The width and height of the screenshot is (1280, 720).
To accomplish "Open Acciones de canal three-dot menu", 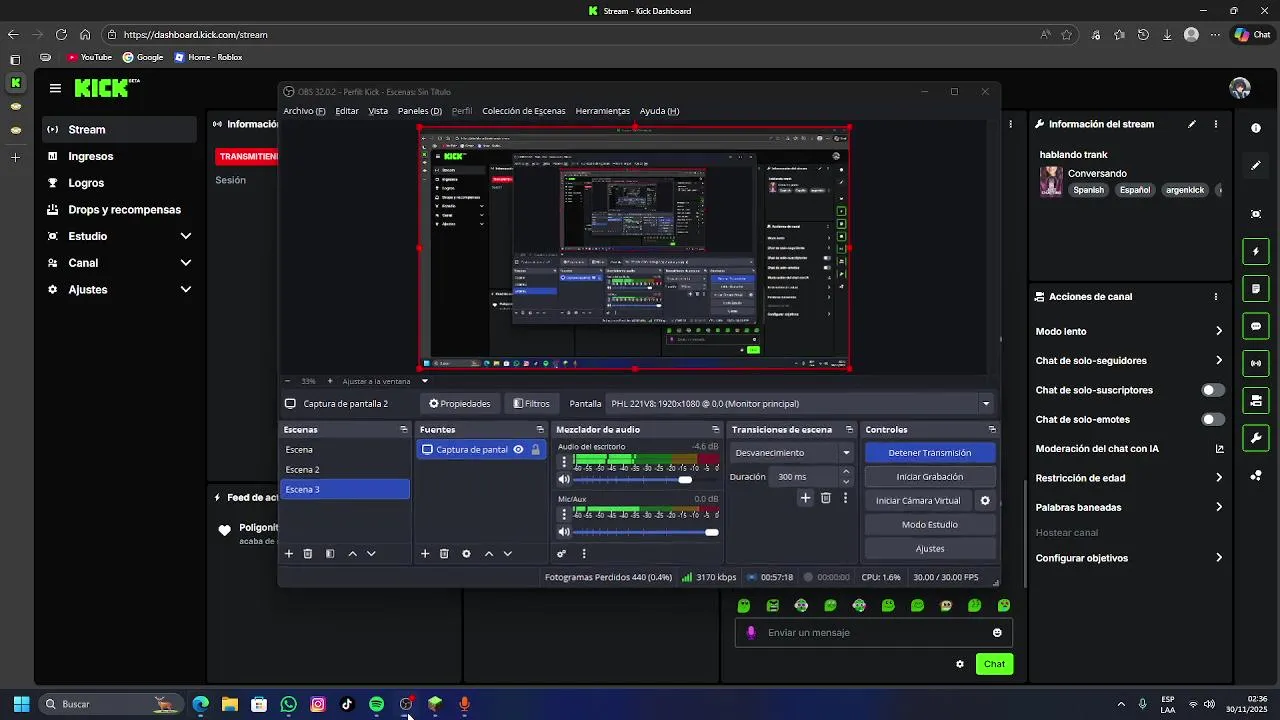I will tap(1216, 297).
